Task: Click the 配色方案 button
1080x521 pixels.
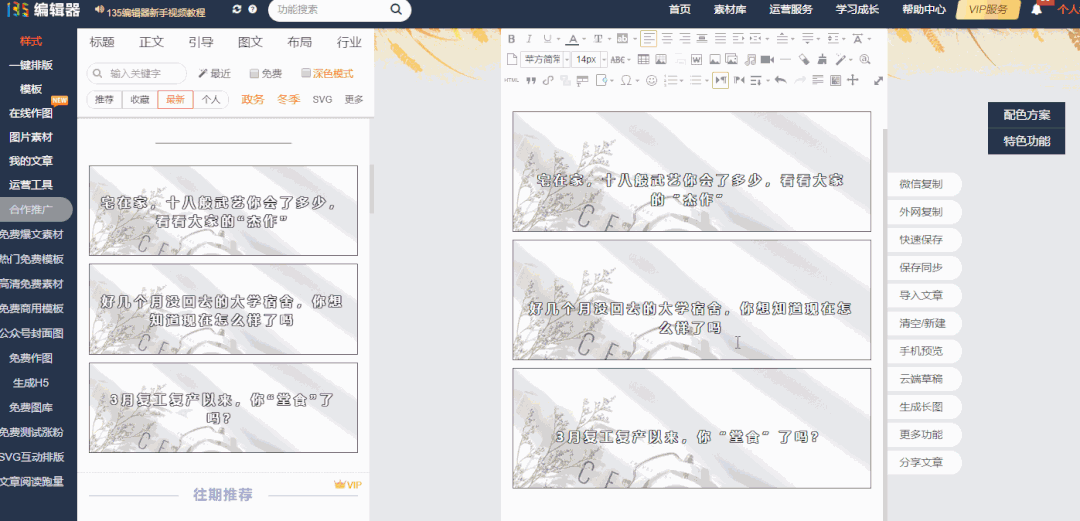Action: (x=1026, y=115)
